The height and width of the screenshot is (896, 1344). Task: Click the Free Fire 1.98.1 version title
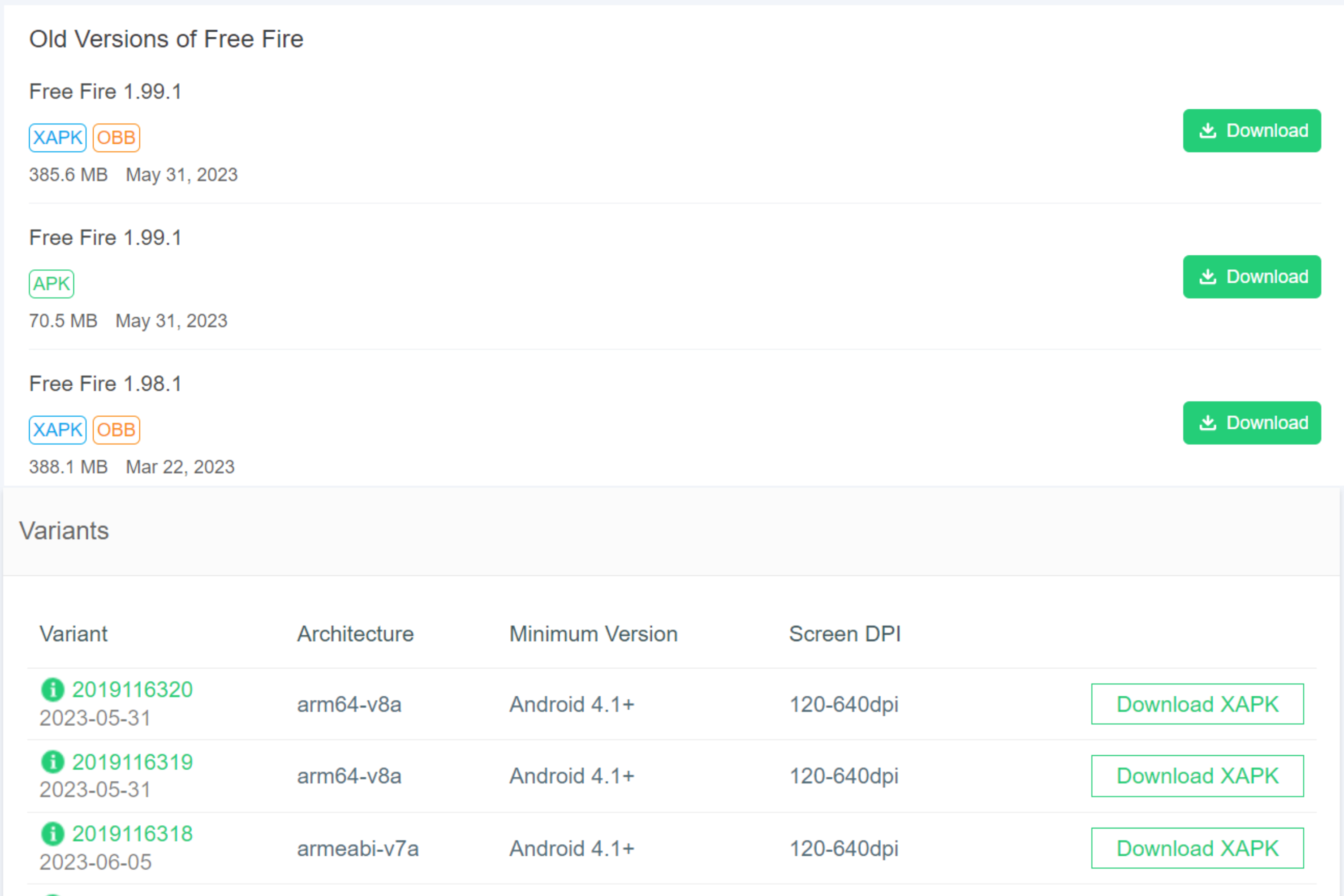(105, 383)
